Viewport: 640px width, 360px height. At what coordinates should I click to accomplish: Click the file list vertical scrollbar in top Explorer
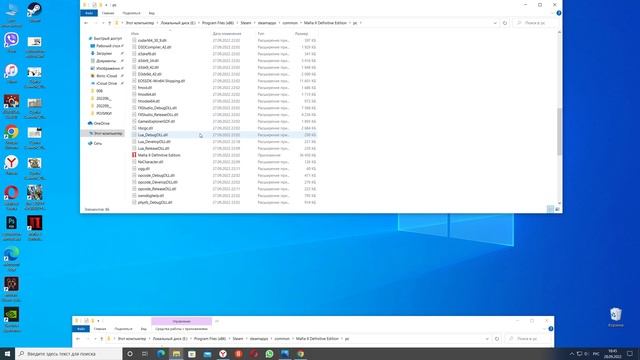pyautogui.click(x=559, y=131)
